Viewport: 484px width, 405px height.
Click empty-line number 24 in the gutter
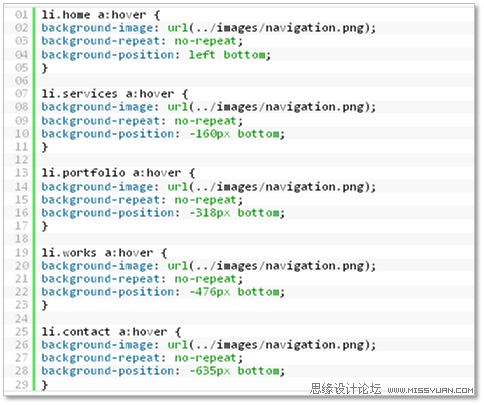pyautogui.click(x=22, y=319)
